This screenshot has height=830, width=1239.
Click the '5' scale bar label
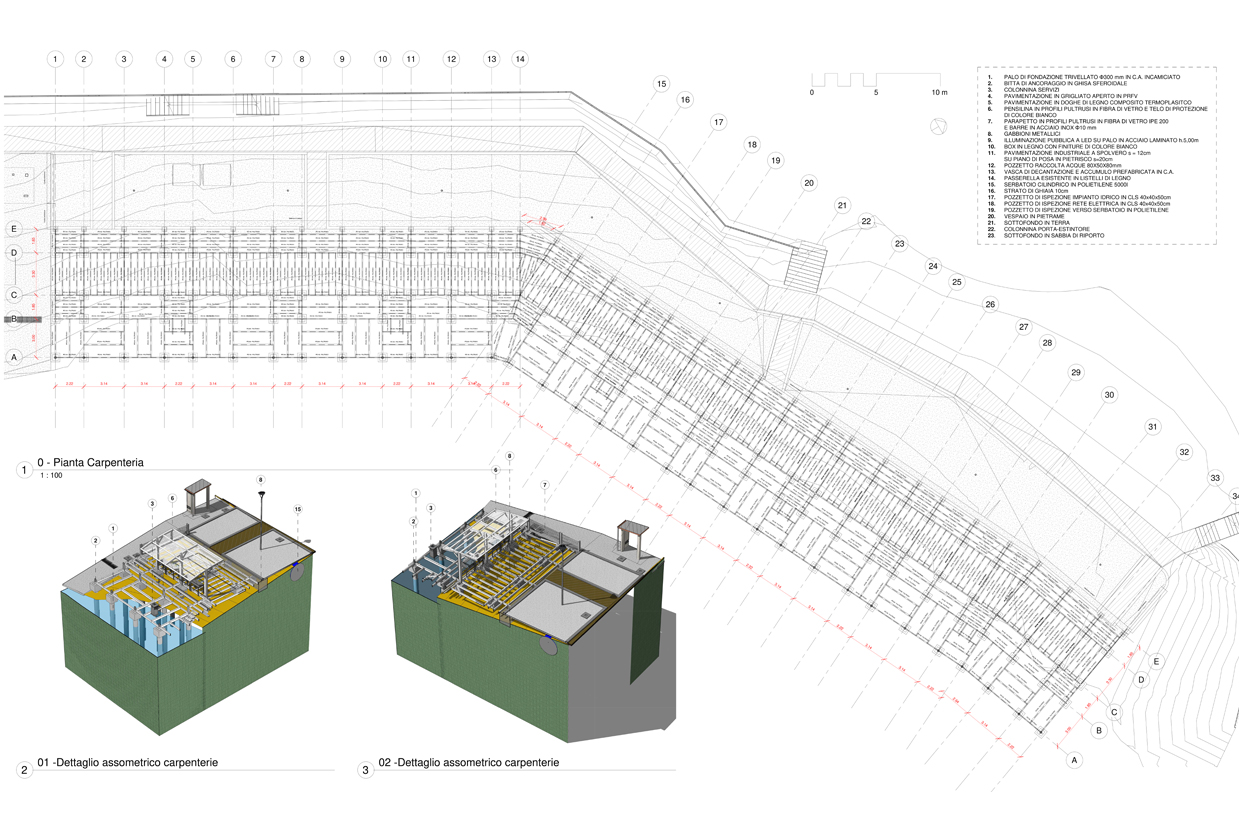click(x=876, y=92)
